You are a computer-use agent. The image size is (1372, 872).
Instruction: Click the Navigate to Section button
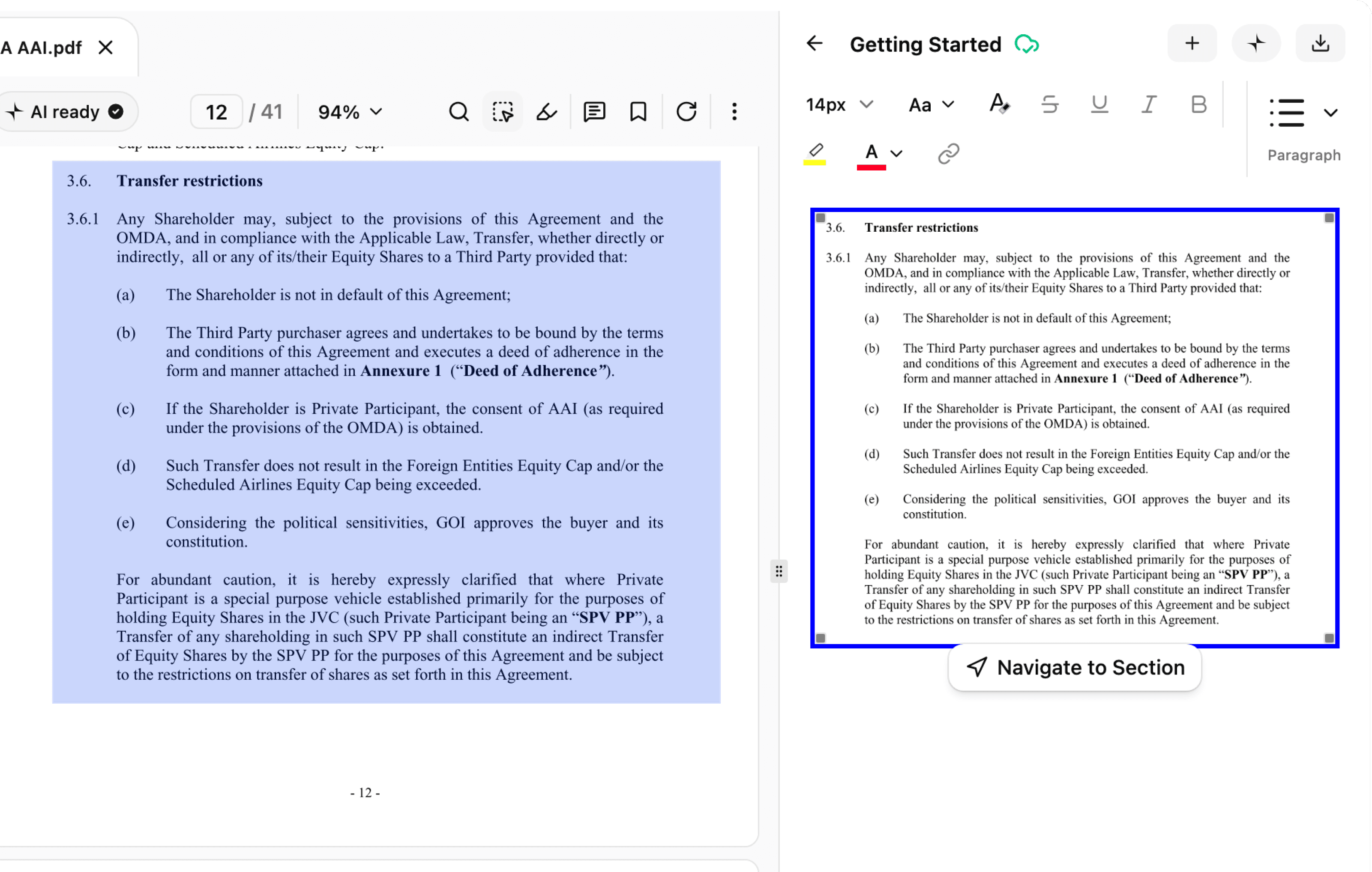[1075, 668]
